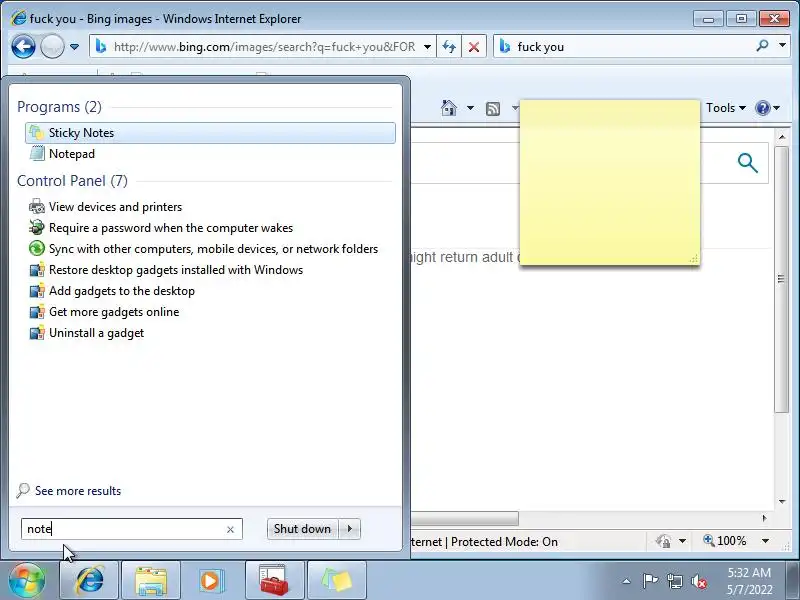The width and height of the screenshot is (800, 600).
Task: Open Internet Explorer from the taskbar
Action: [x=89, y=580]
